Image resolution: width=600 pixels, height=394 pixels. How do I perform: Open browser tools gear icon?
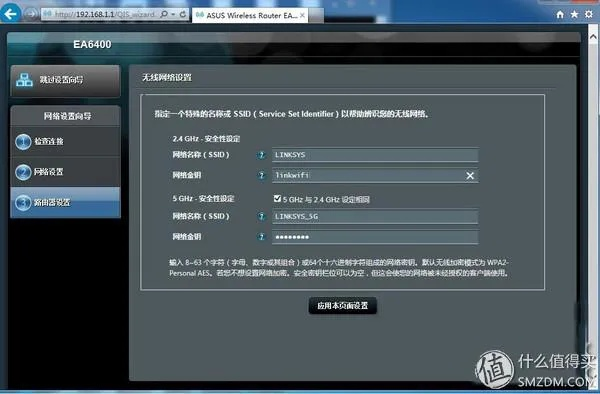click(x=589, y=14)
